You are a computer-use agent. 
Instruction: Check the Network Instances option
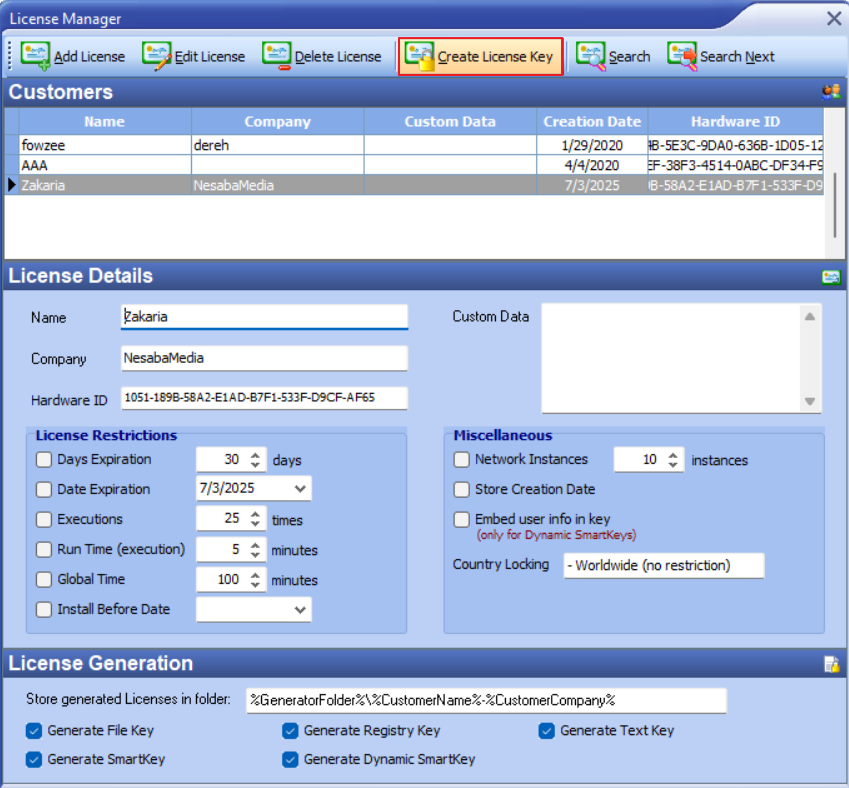[x=461, y=460]
